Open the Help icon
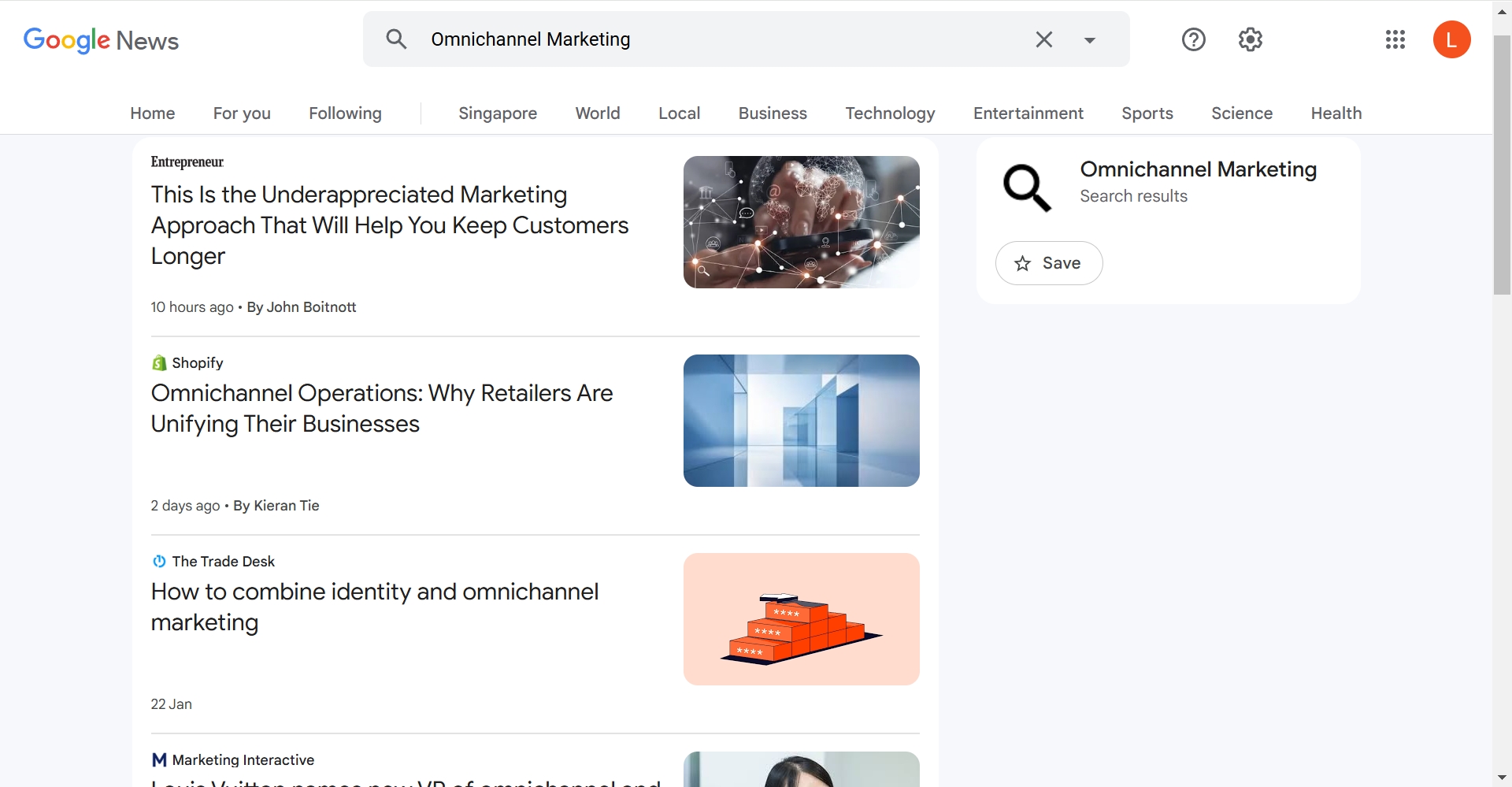Screen dimensions: 1512x787 point(1193,39)
